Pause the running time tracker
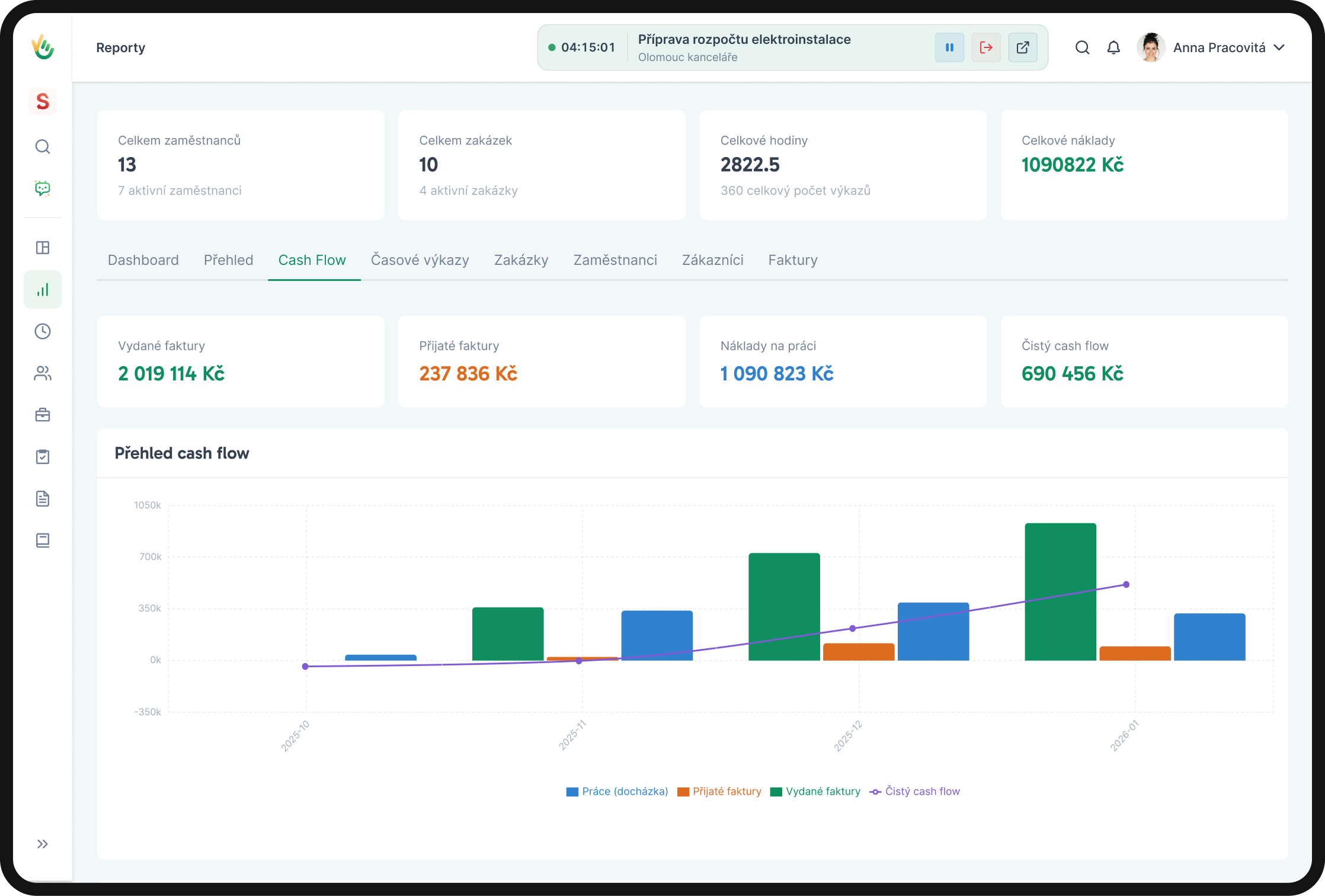The width and height of the screenshot is (1325, 896). (x=949, y=47)
